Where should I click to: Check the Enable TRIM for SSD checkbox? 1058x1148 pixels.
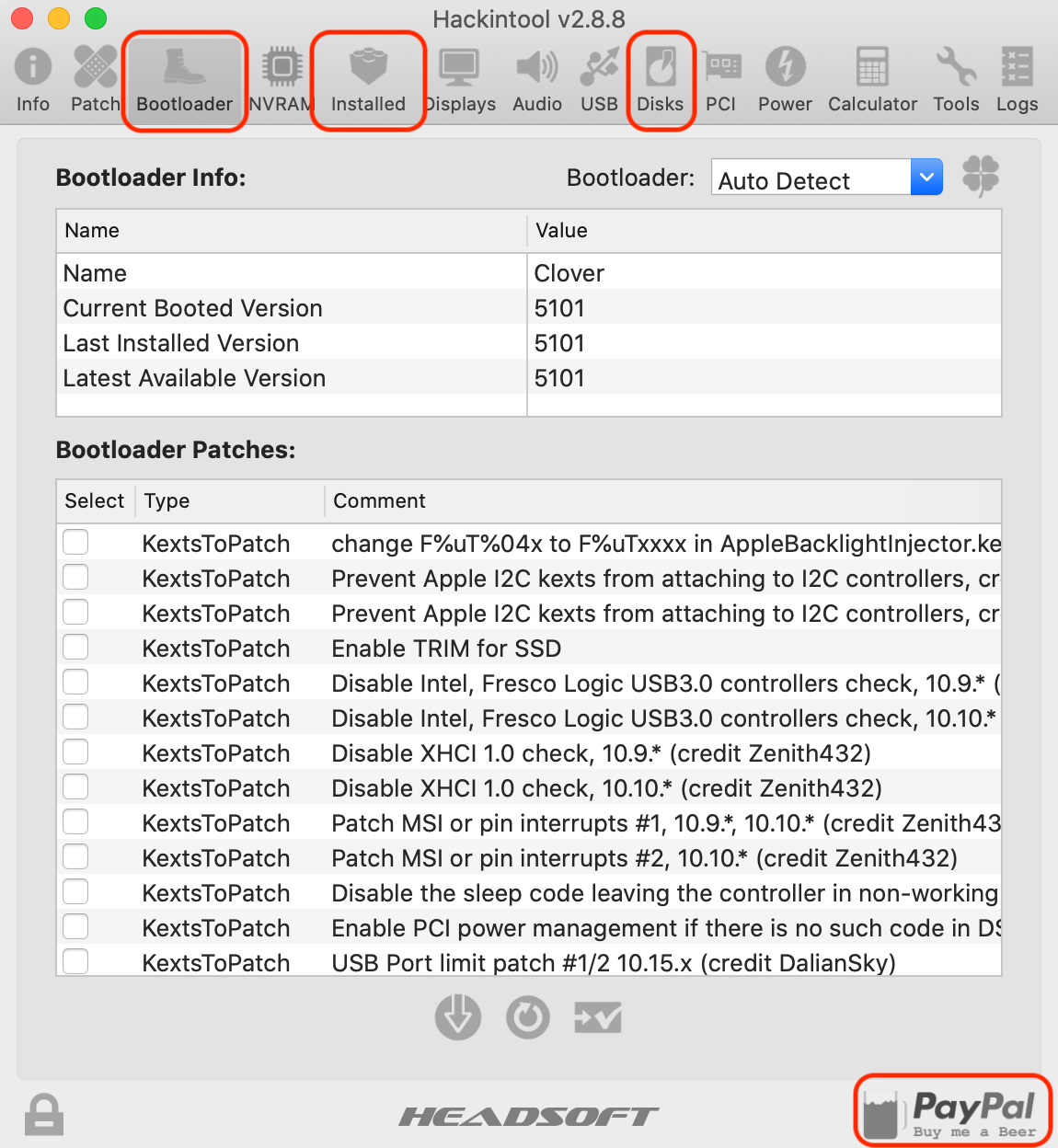click(75, 647)
